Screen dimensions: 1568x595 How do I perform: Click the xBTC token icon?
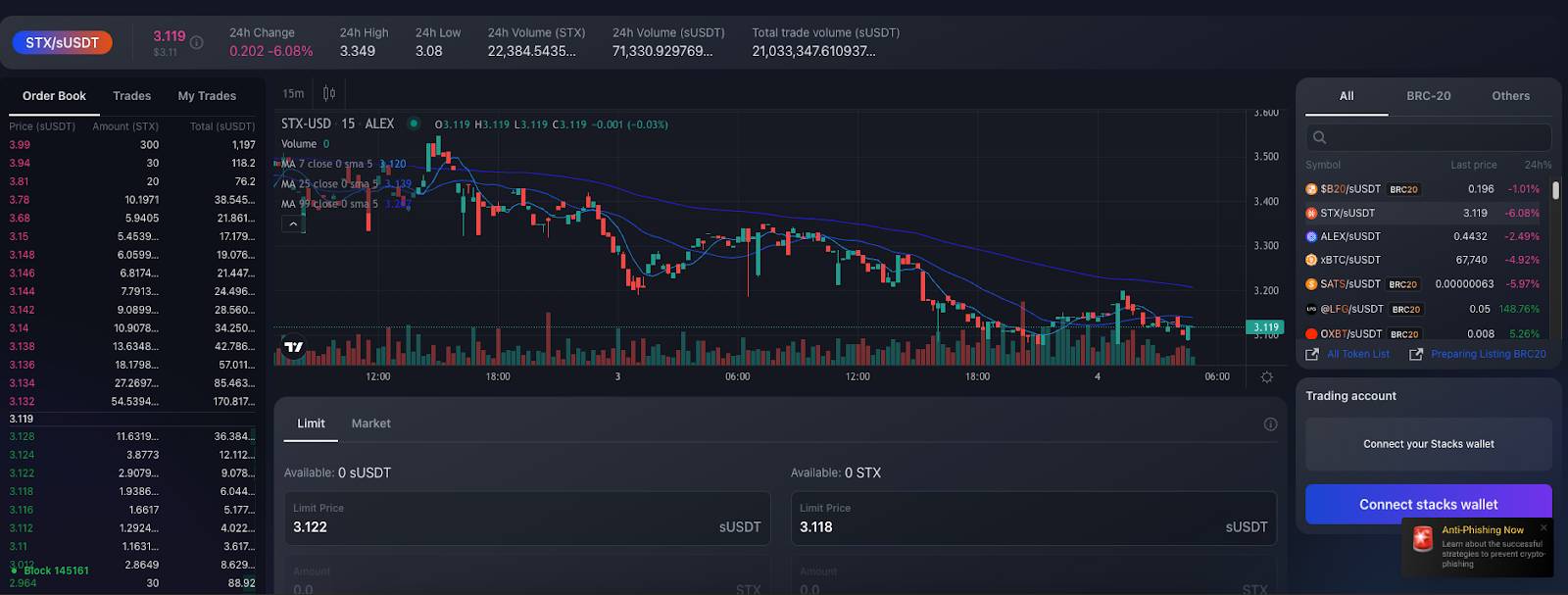(1311, 260)
